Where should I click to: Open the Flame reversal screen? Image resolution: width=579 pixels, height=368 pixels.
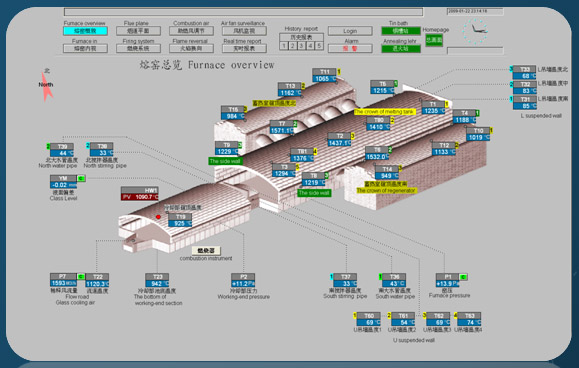click(x=191, y=48)
